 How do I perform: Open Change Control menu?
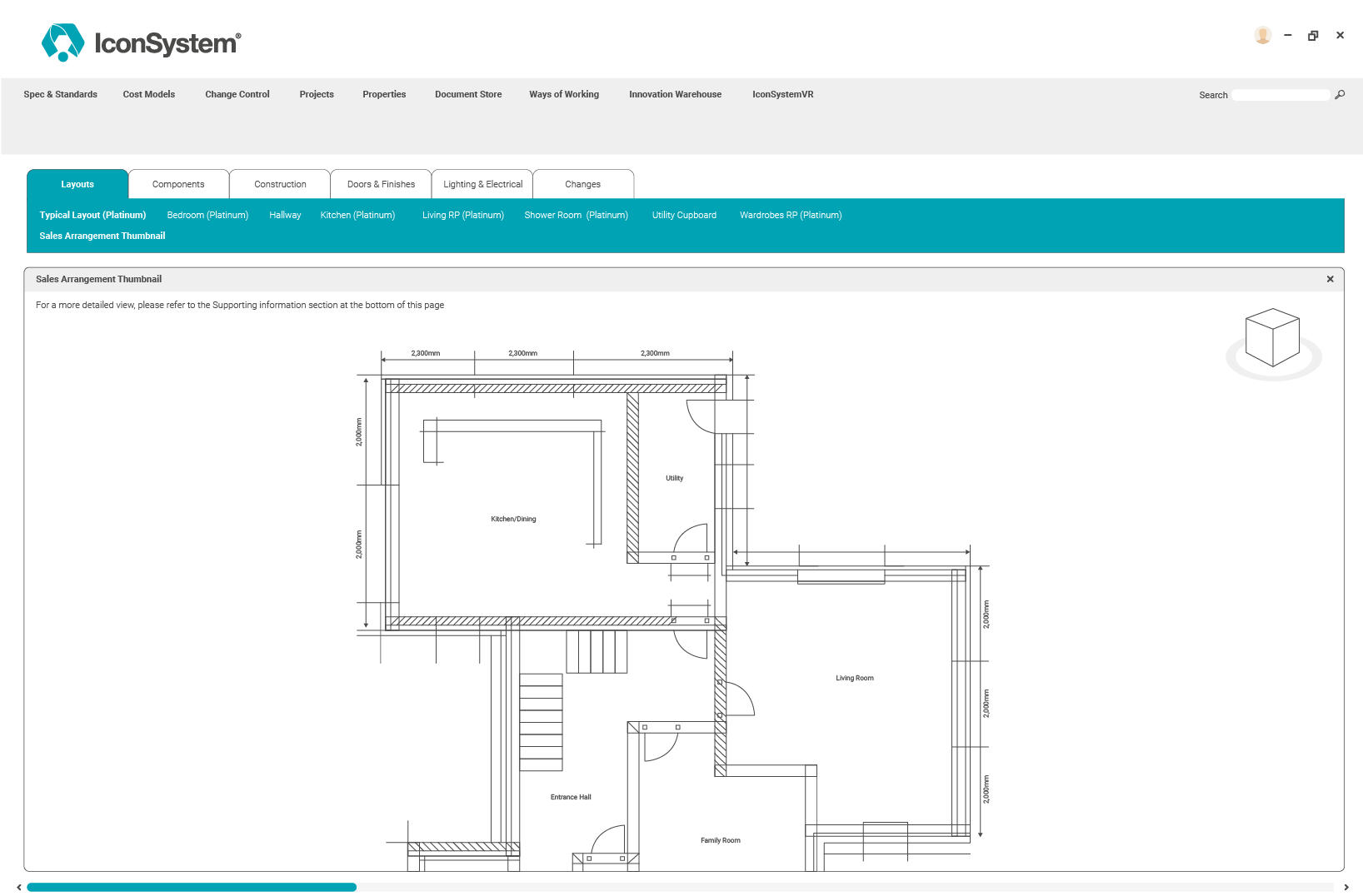237,94
